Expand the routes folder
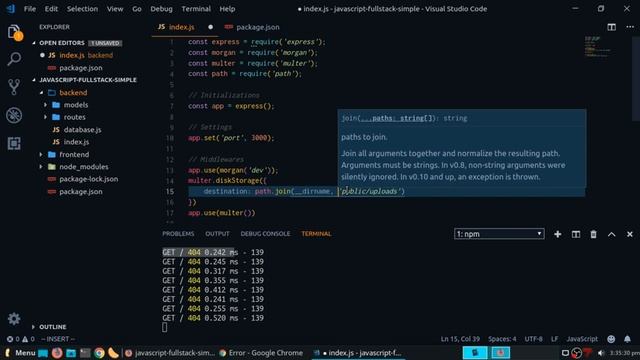Screen dimensions: 640x360 [74, 117]
